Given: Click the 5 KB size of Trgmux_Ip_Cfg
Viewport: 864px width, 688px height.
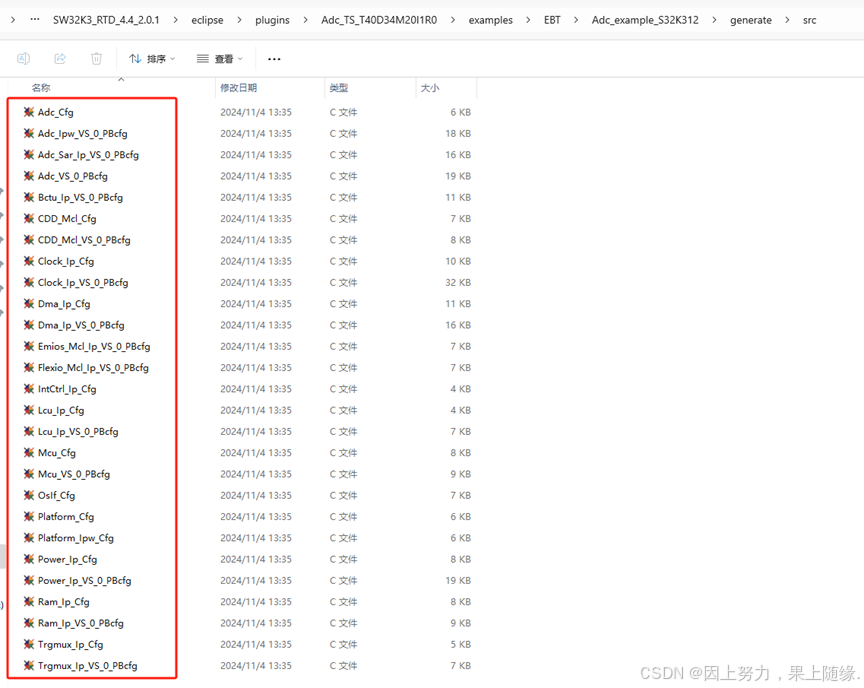Looking at the screenshot, I should click(x=461, y=644).
